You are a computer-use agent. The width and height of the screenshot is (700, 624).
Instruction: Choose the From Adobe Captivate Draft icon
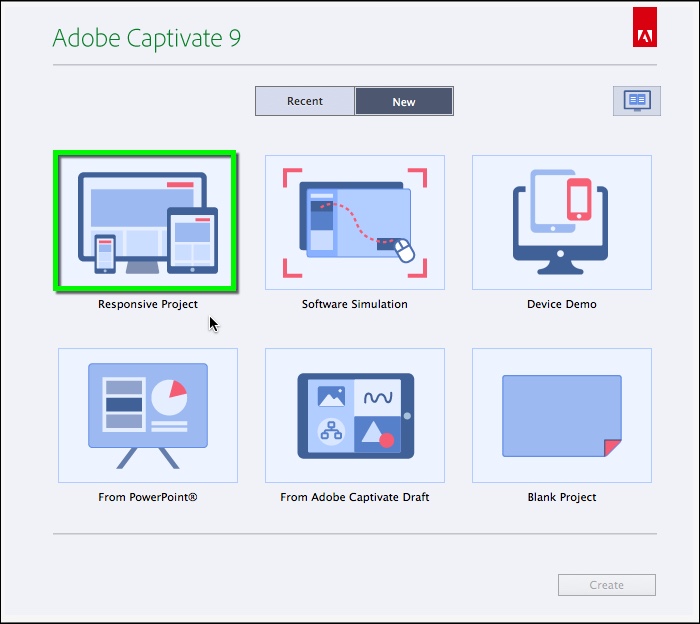point(354,415)
